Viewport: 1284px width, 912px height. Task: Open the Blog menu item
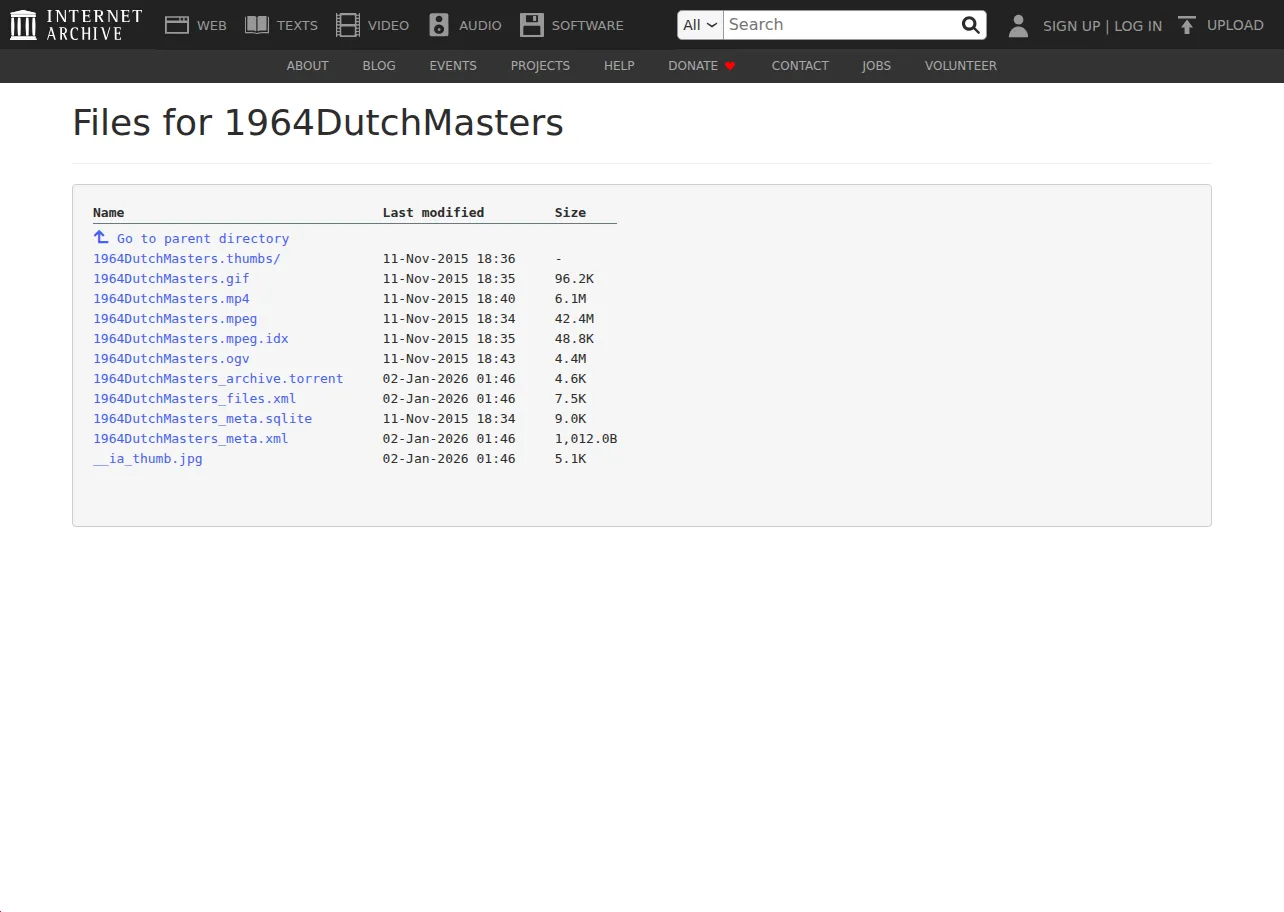tap(379, 66)
